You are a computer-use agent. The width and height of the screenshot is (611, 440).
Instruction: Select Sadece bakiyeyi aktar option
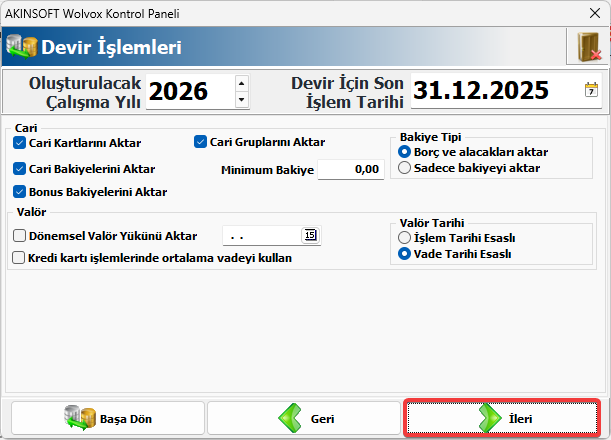(404, 168)
